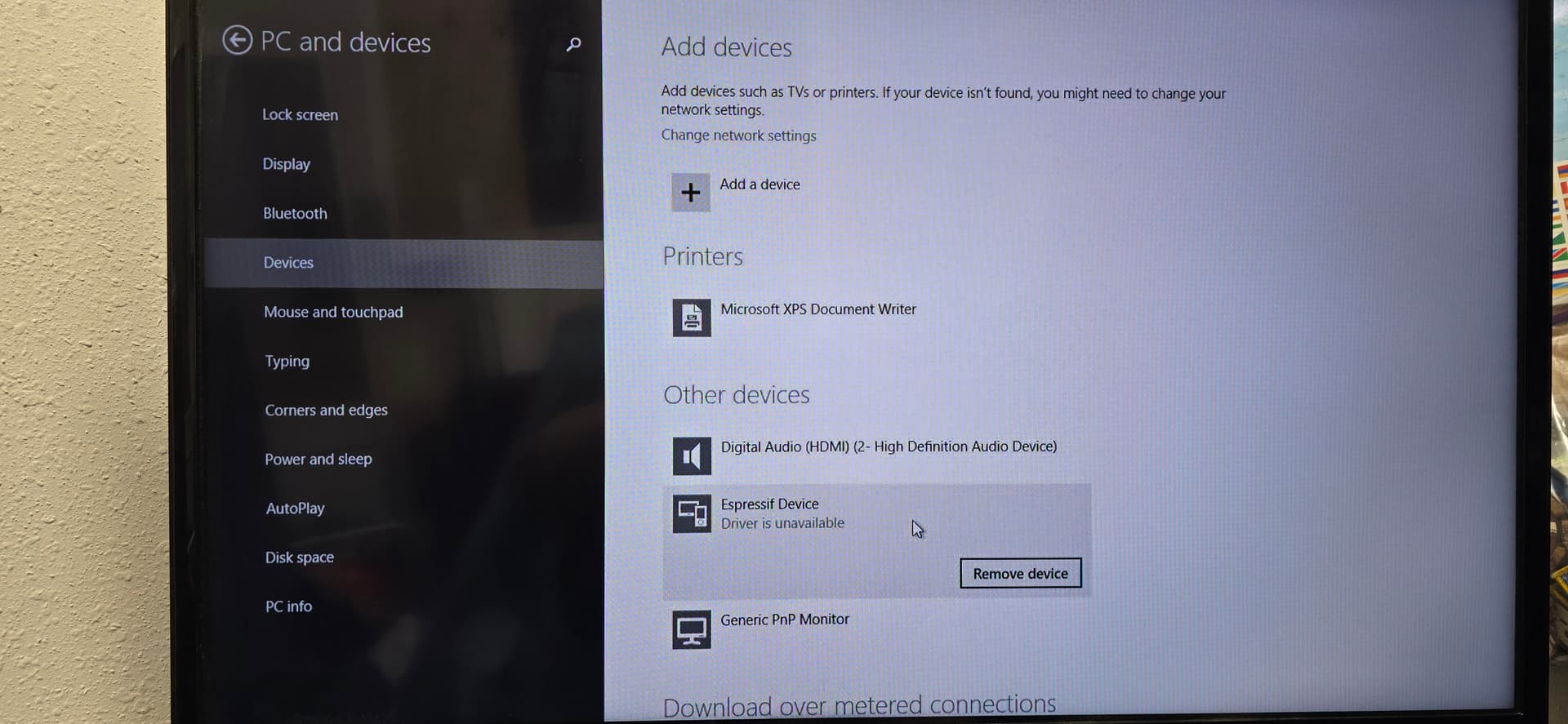Click the Espressif Device icon

point(692,513)
